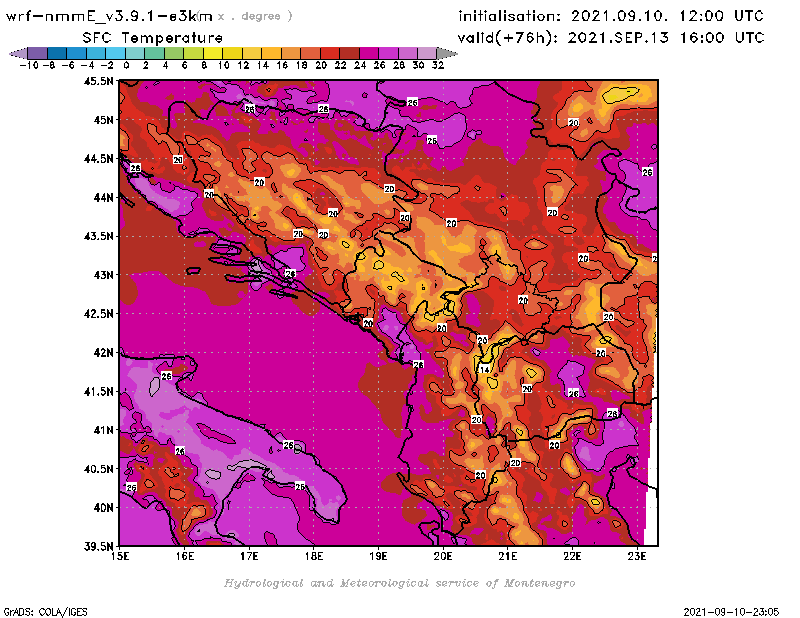The height and width of the screenshot is (618, 800).
Task: Click the '21E' longitude label
Action: click(x=508, y=556)
